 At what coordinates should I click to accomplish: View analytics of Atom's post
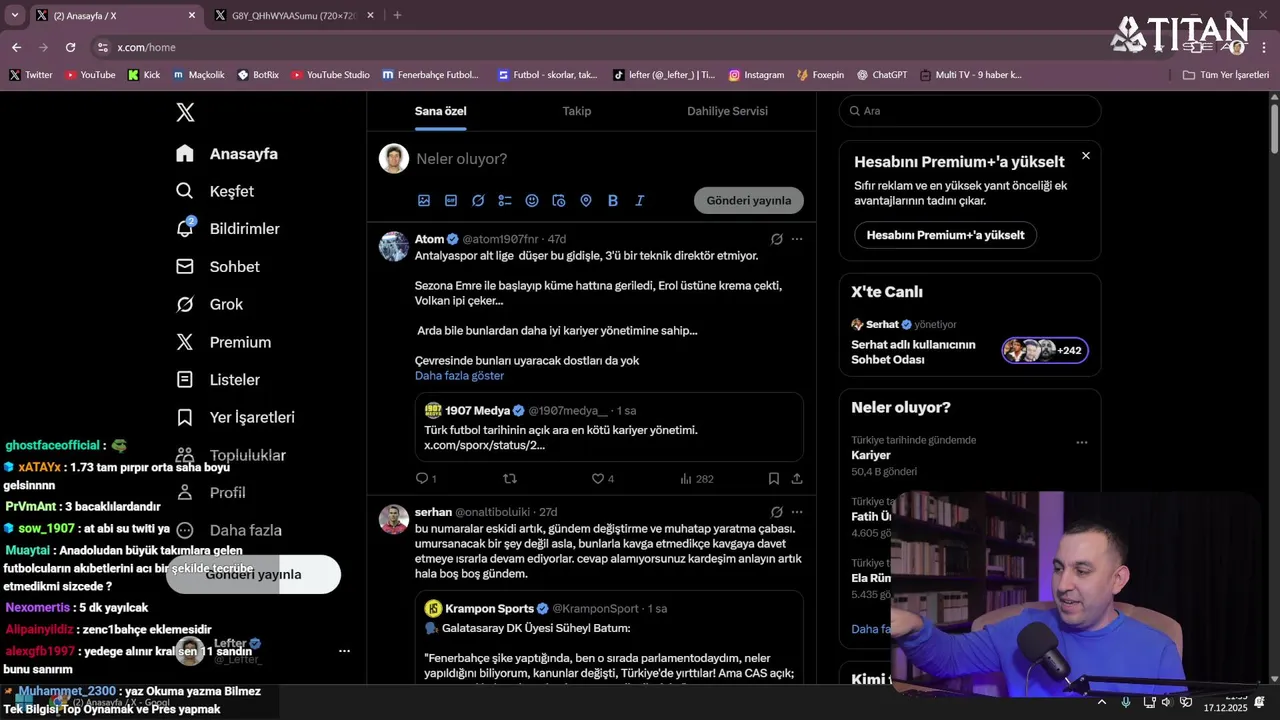coord(696,479)
